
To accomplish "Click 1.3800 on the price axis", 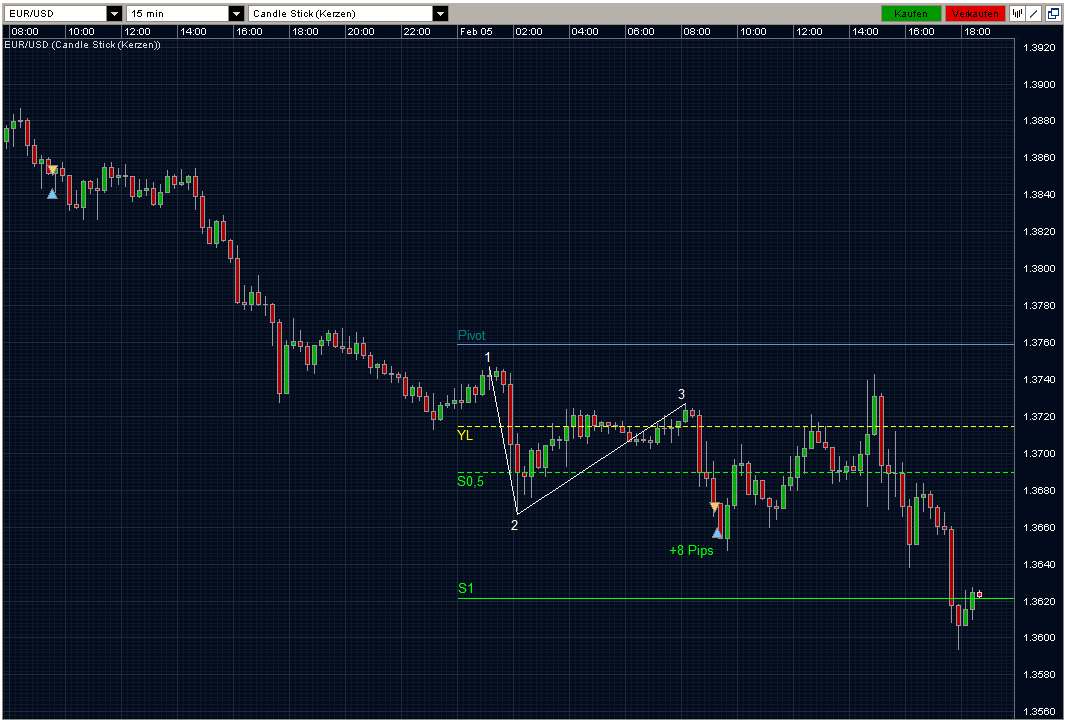I will 1039,269.
